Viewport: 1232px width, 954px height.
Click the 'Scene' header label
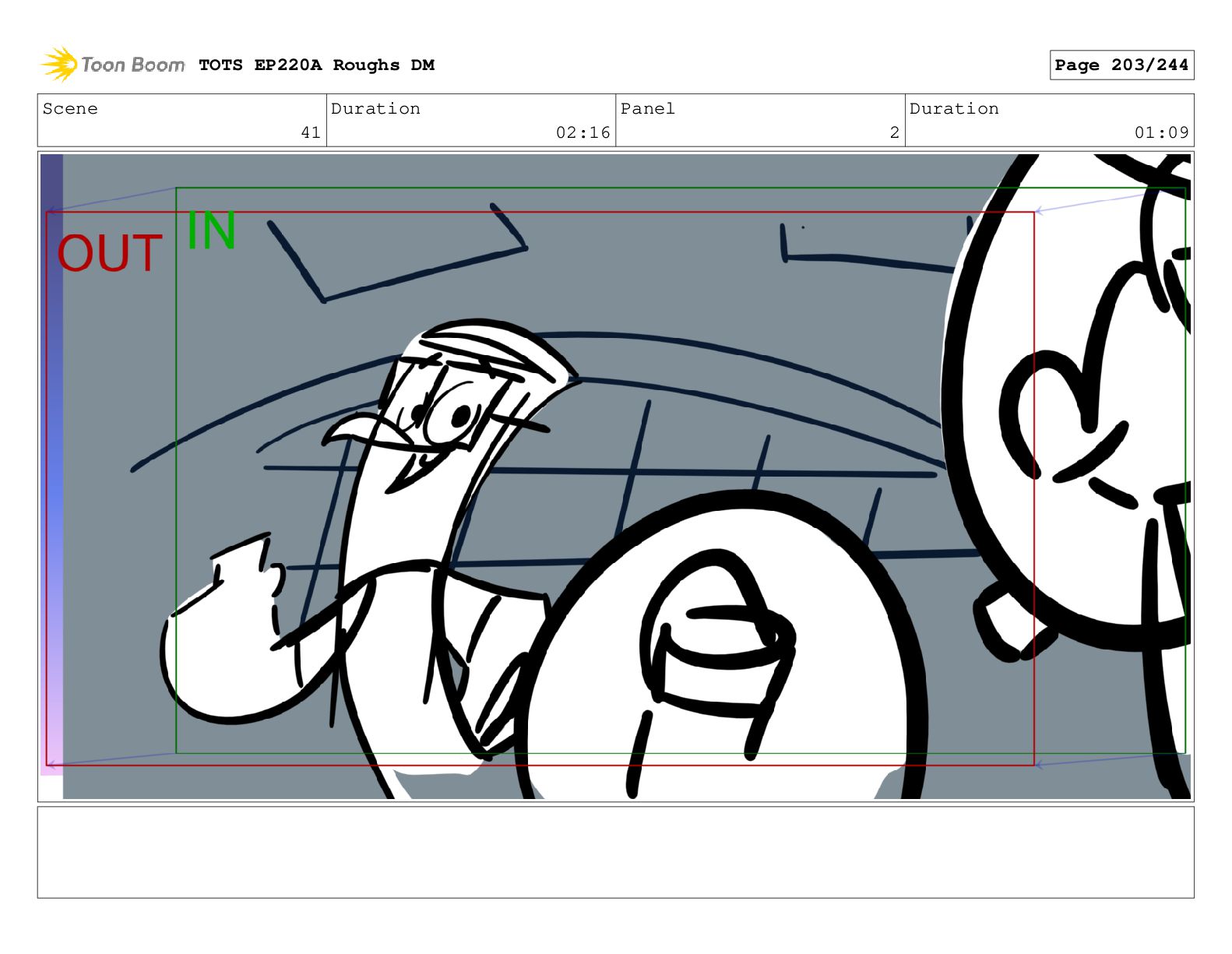coord(70,109)
